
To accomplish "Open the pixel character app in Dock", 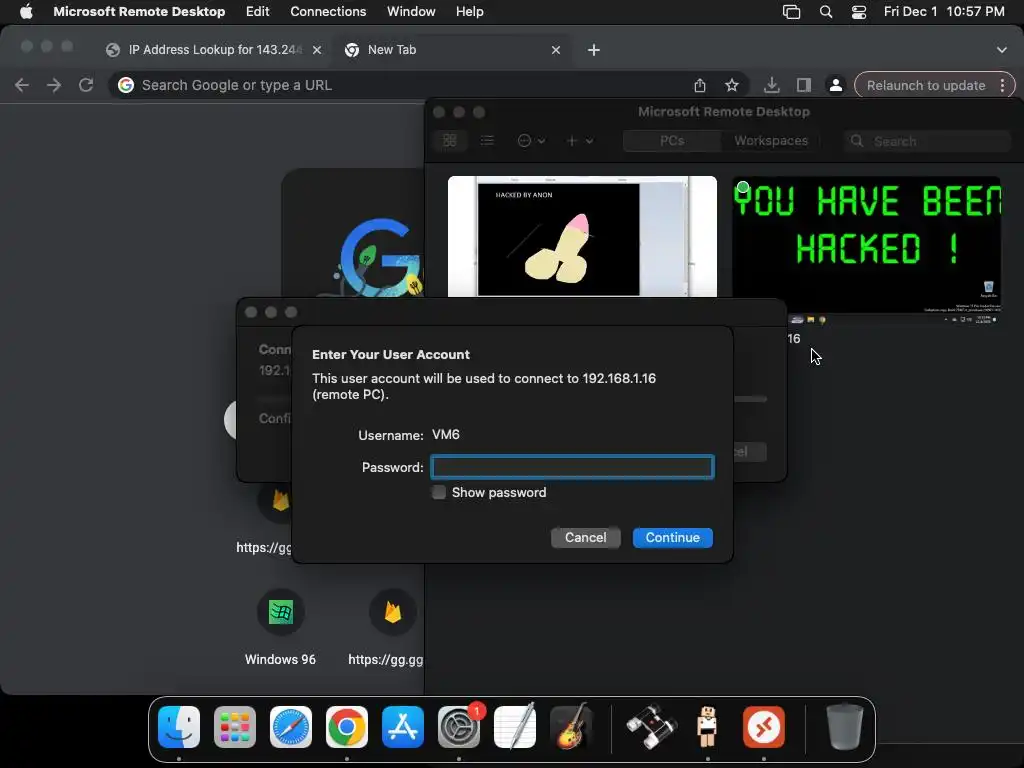I will click(707, 727).
